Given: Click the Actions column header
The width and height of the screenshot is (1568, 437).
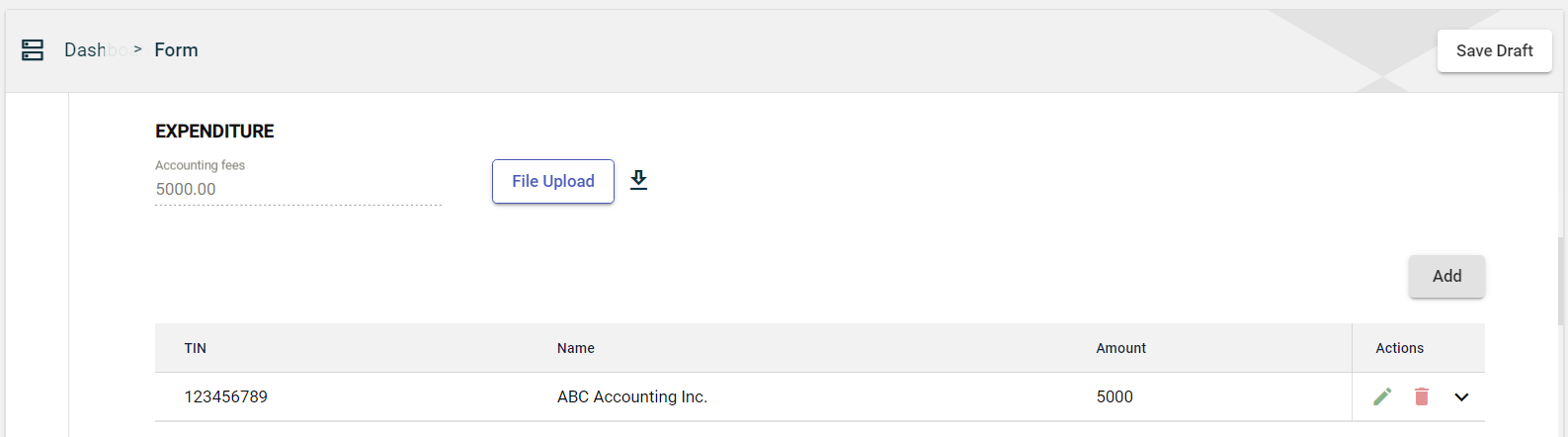Looking at the screenshot, I should pos(1399,348).
